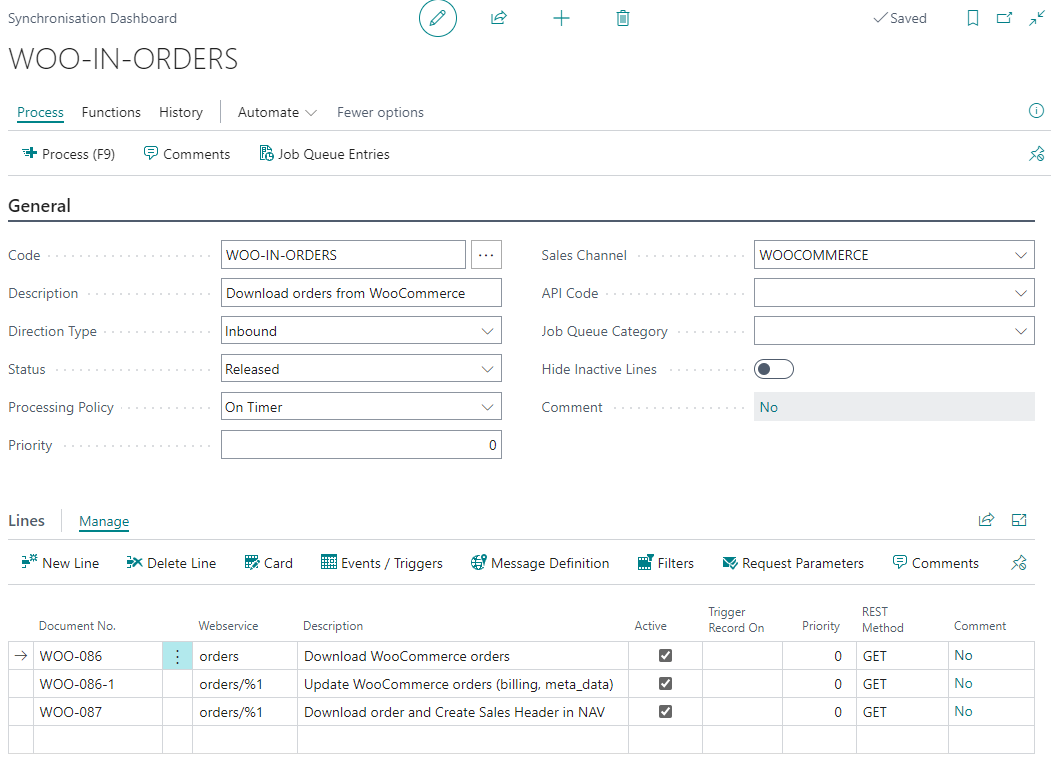Click the share icon in header

(x=499, y=18)
